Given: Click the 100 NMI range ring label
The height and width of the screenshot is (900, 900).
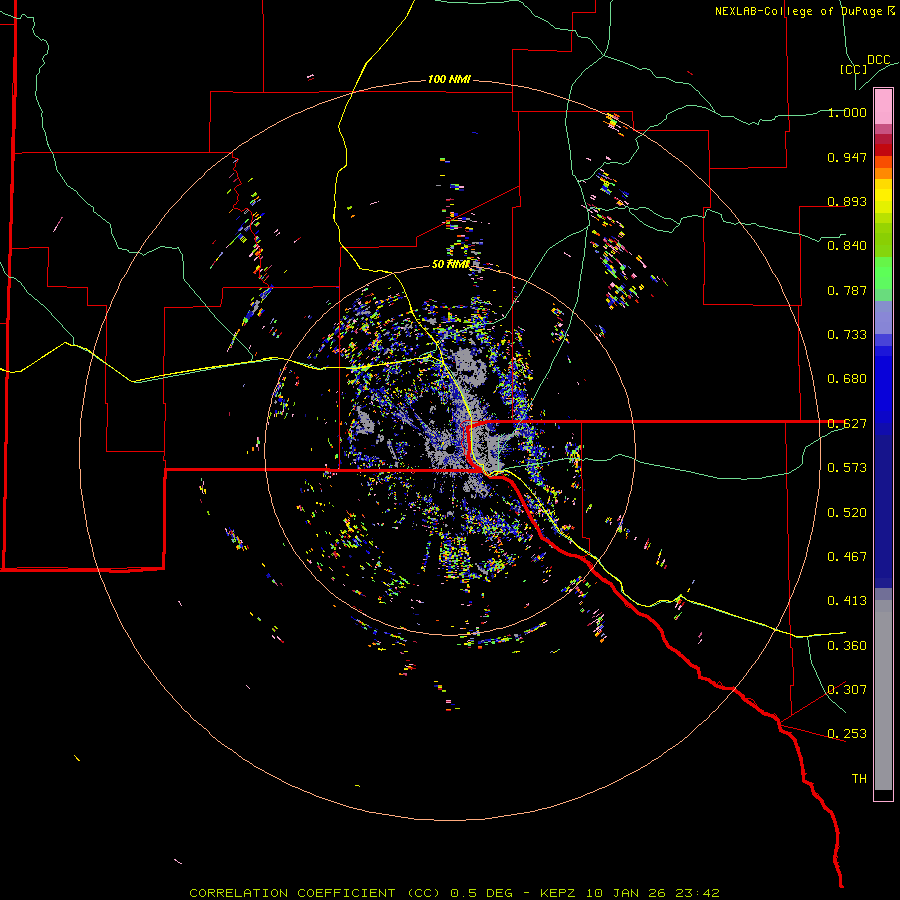Looking at the screenshot, I should point(449,79).
